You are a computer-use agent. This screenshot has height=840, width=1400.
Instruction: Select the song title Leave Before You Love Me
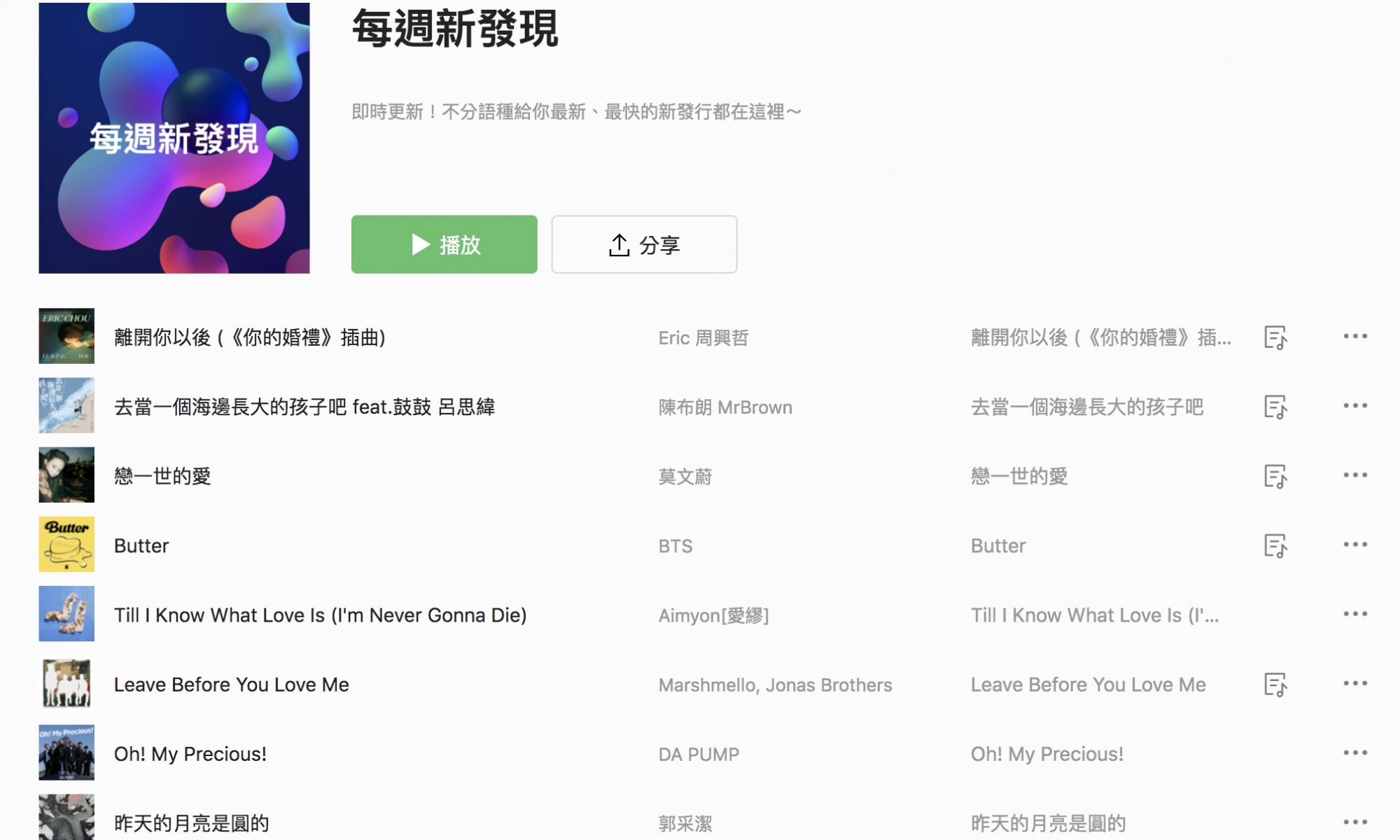[232, 685]
